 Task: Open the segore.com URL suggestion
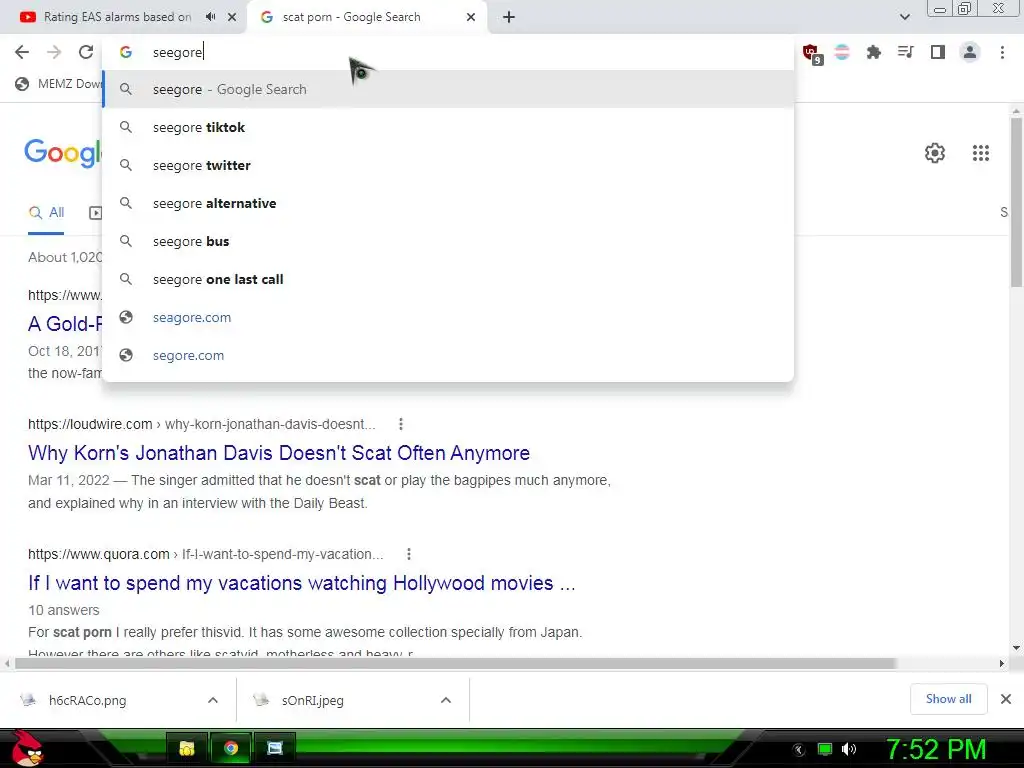(x=449, y=355)
